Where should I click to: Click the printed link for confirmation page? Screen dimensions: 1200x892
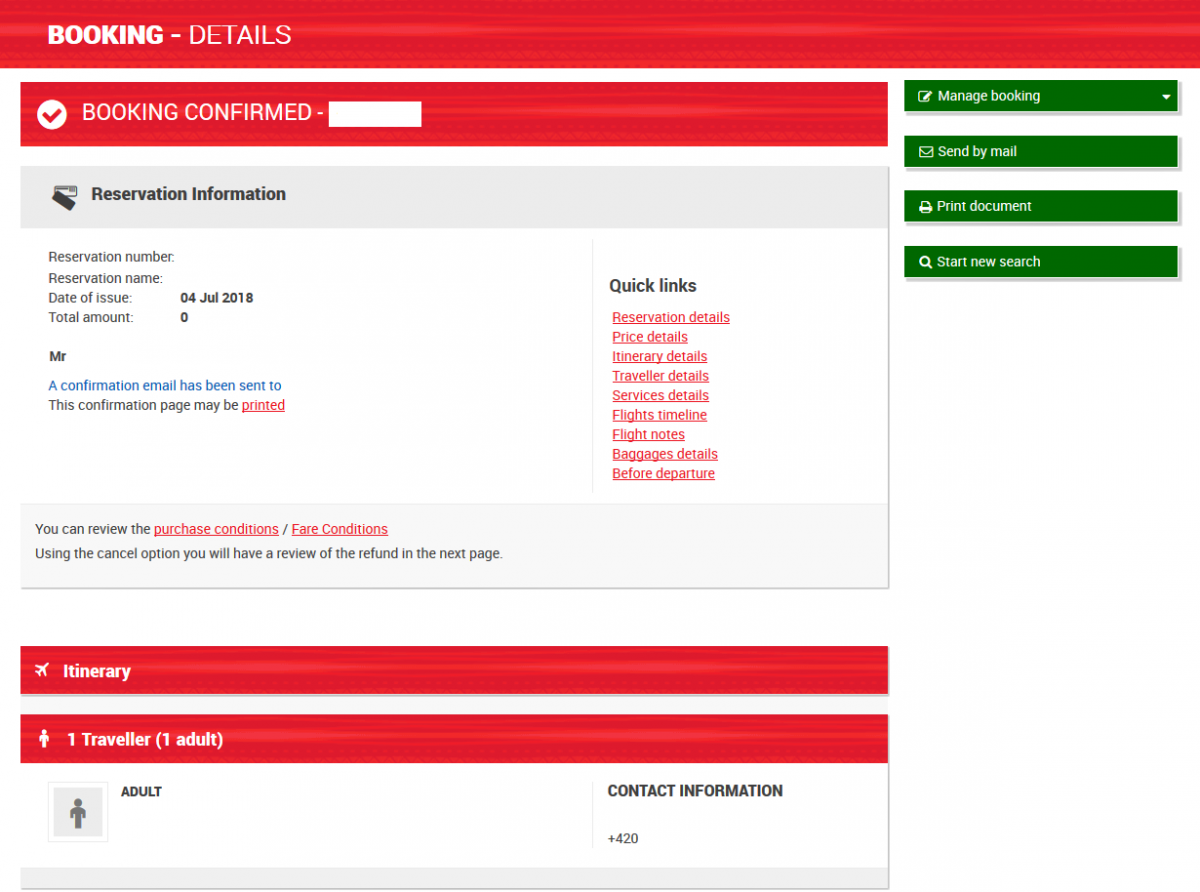263,405
